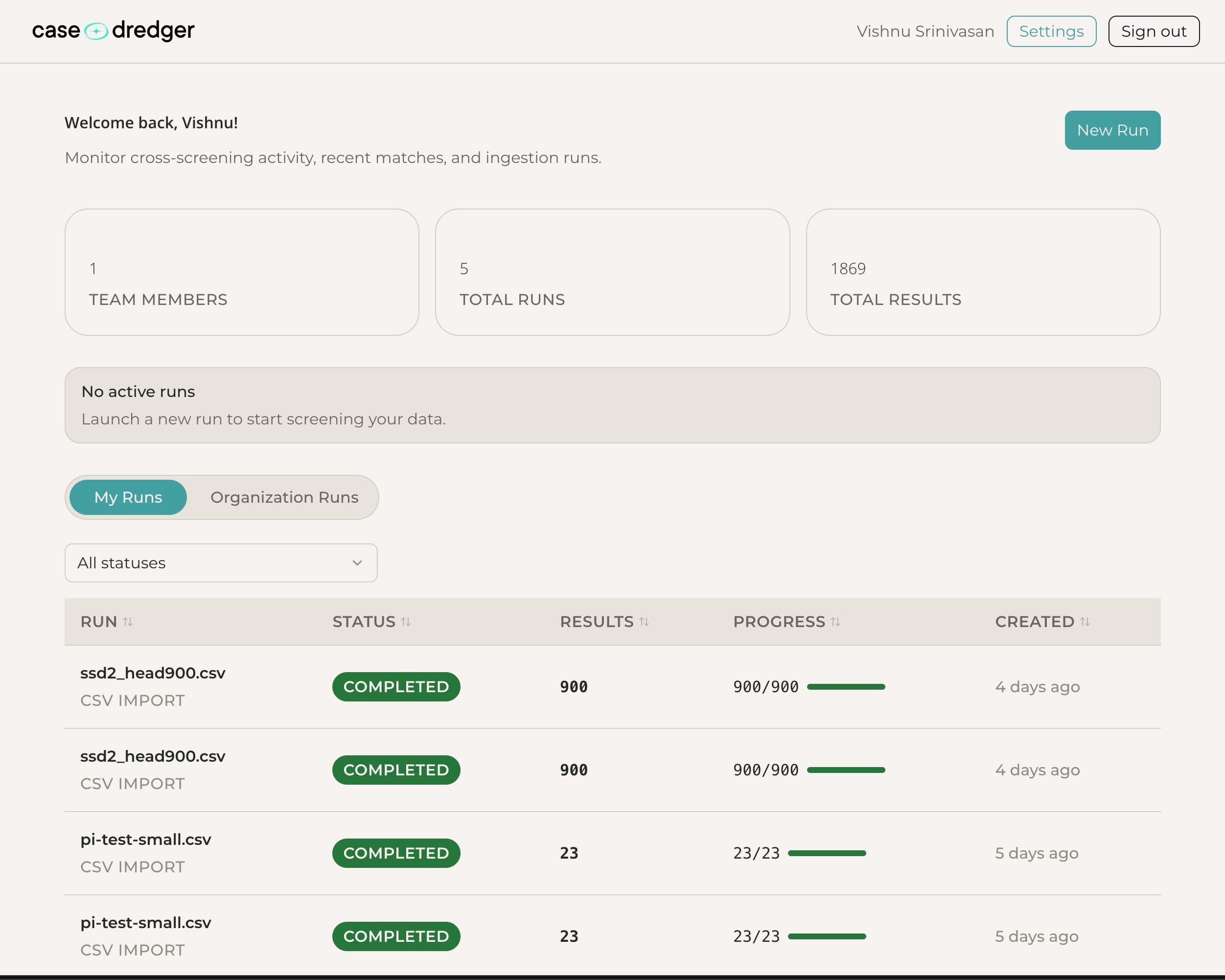
Task: Sort runs by the CREATED sort icon
Action: (x=1086, y=622)
